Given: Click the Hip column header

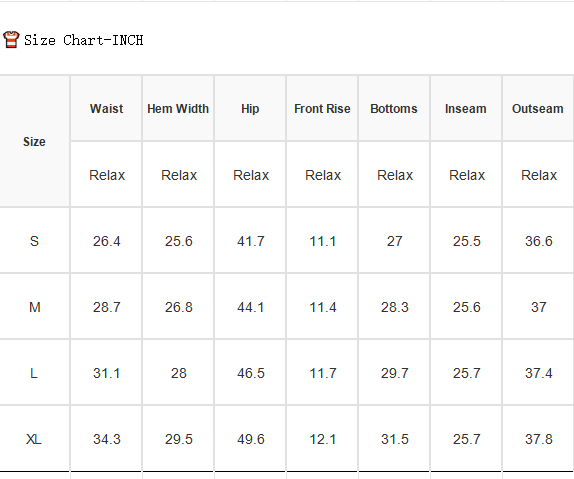Looking at the screenshot, I should [x=250, y=108].
